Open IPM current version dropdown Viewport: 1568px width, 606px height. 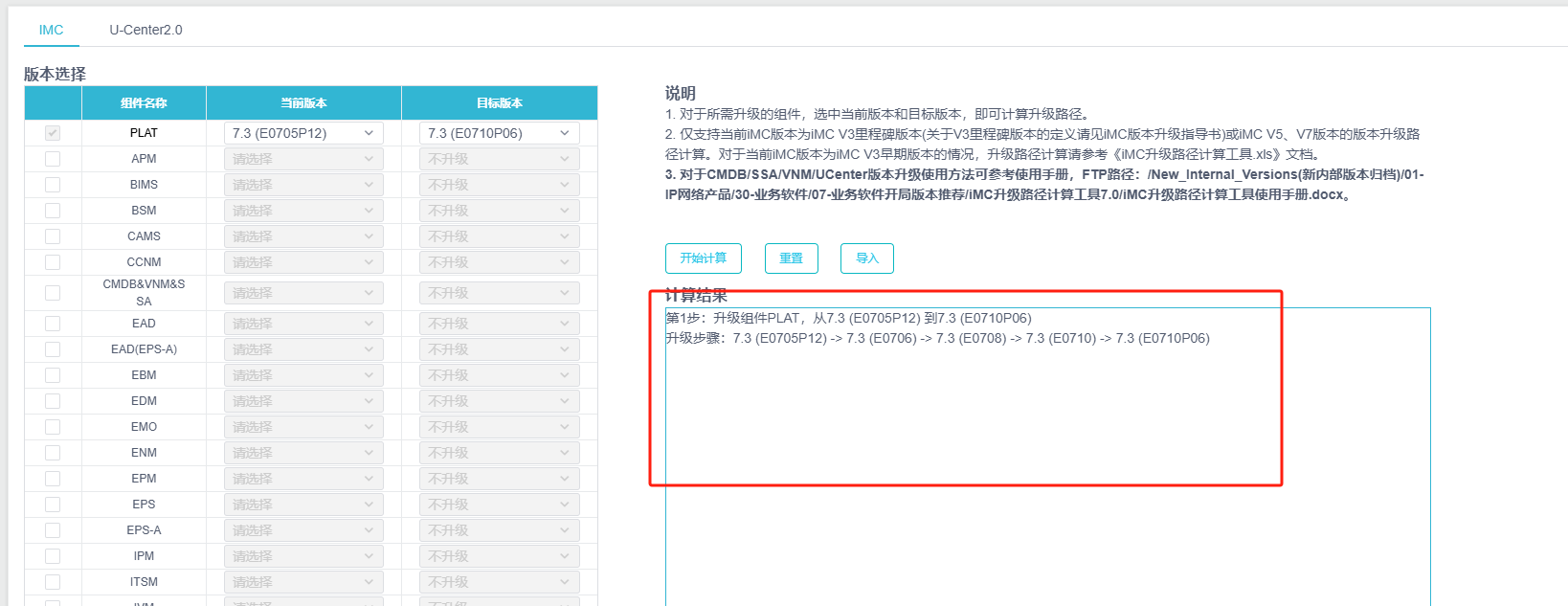click(303, 556)
